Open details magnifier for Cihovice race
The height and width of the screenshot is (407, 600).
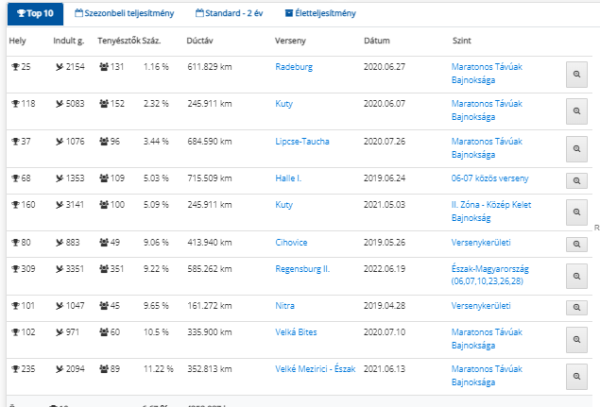(577, 244)
